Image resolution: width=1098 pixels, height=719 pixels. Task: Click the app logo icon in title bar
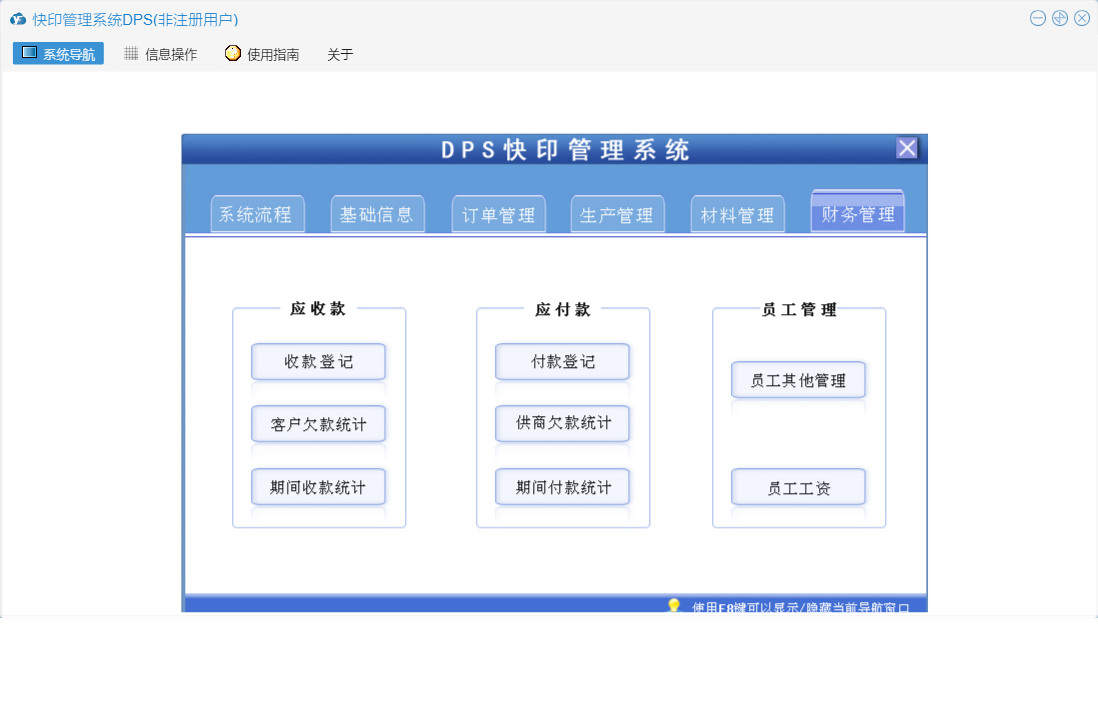(x=18, y=20)
